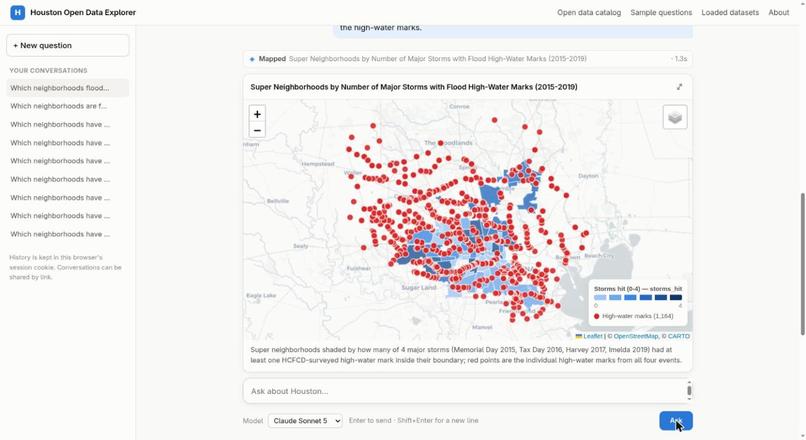Click the map description paragraph below the map

point(466,355)
